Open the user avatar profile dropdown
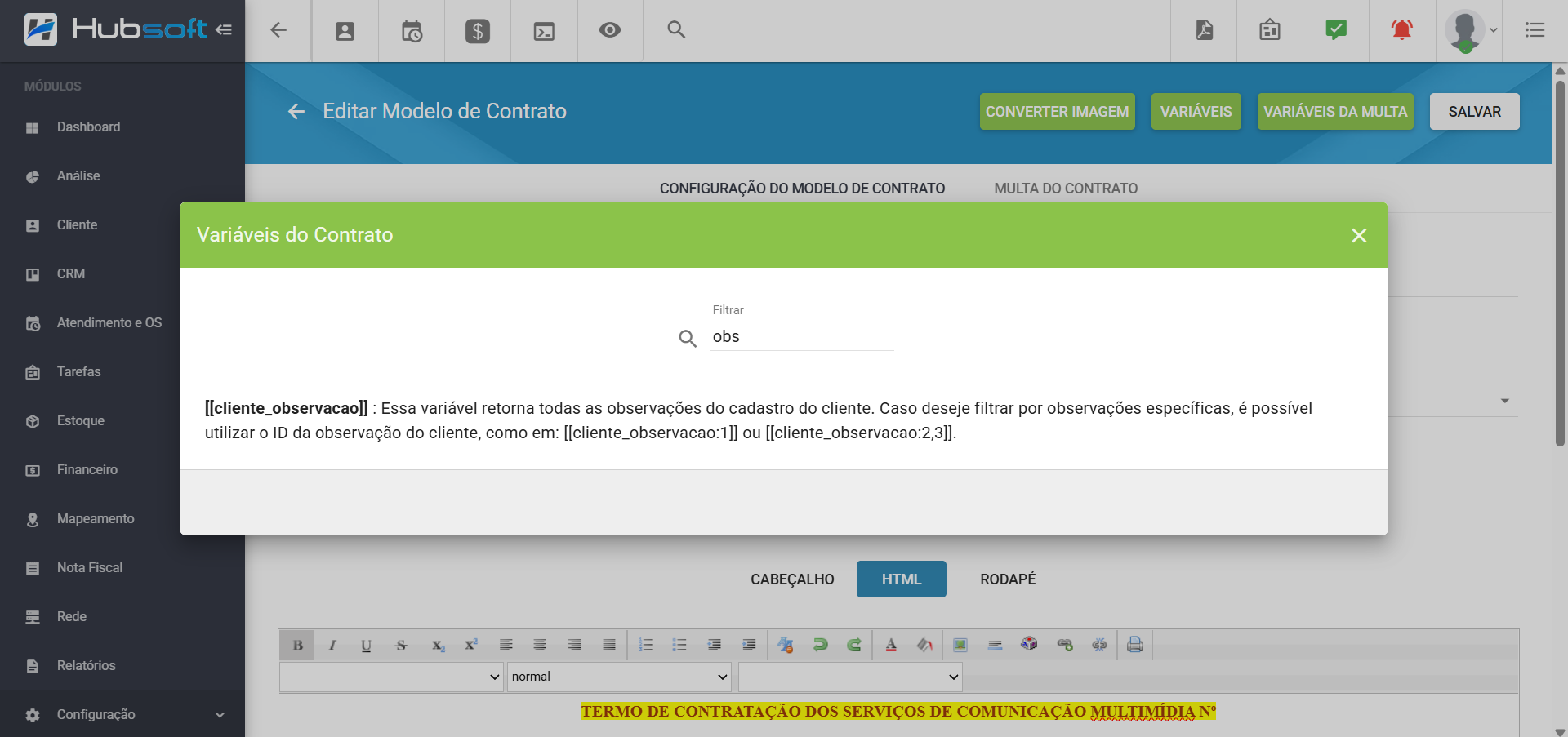The height and width of the screenshot is (737, 1568). (1469, 31)
